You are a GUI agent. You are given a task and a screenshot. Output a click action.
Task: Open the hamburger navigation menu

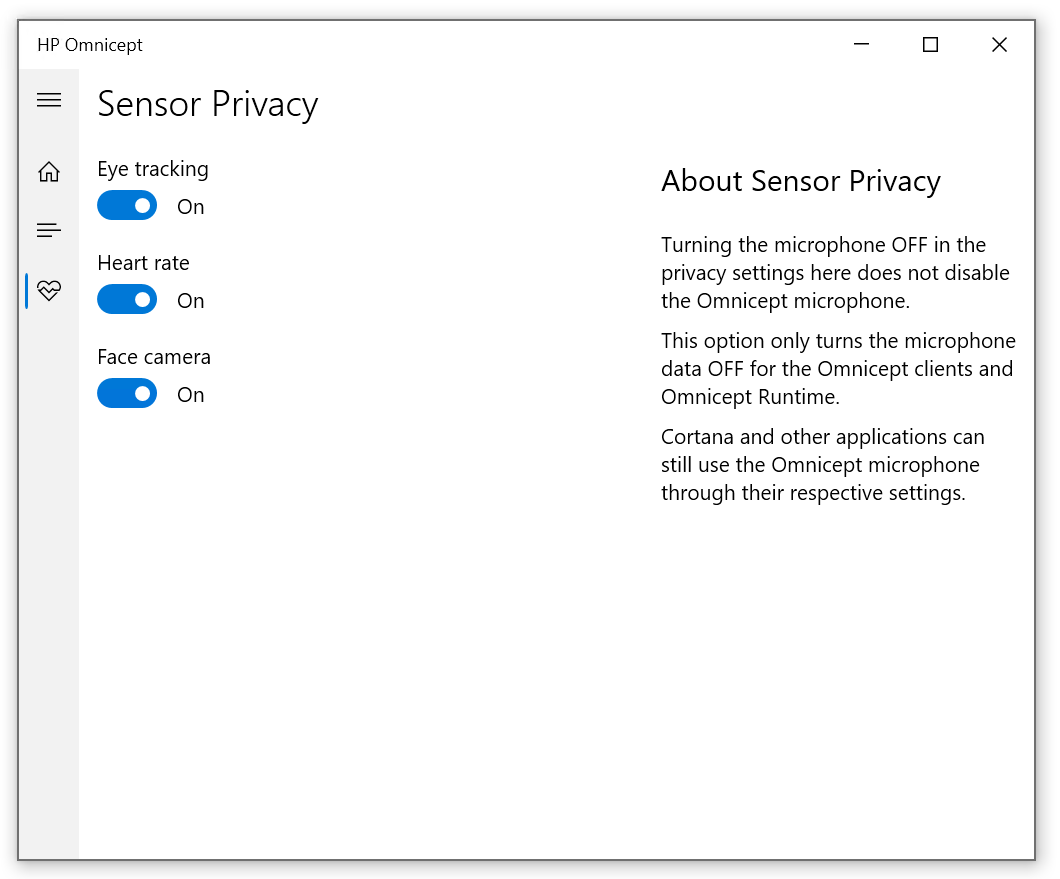[x=49, y=100]
